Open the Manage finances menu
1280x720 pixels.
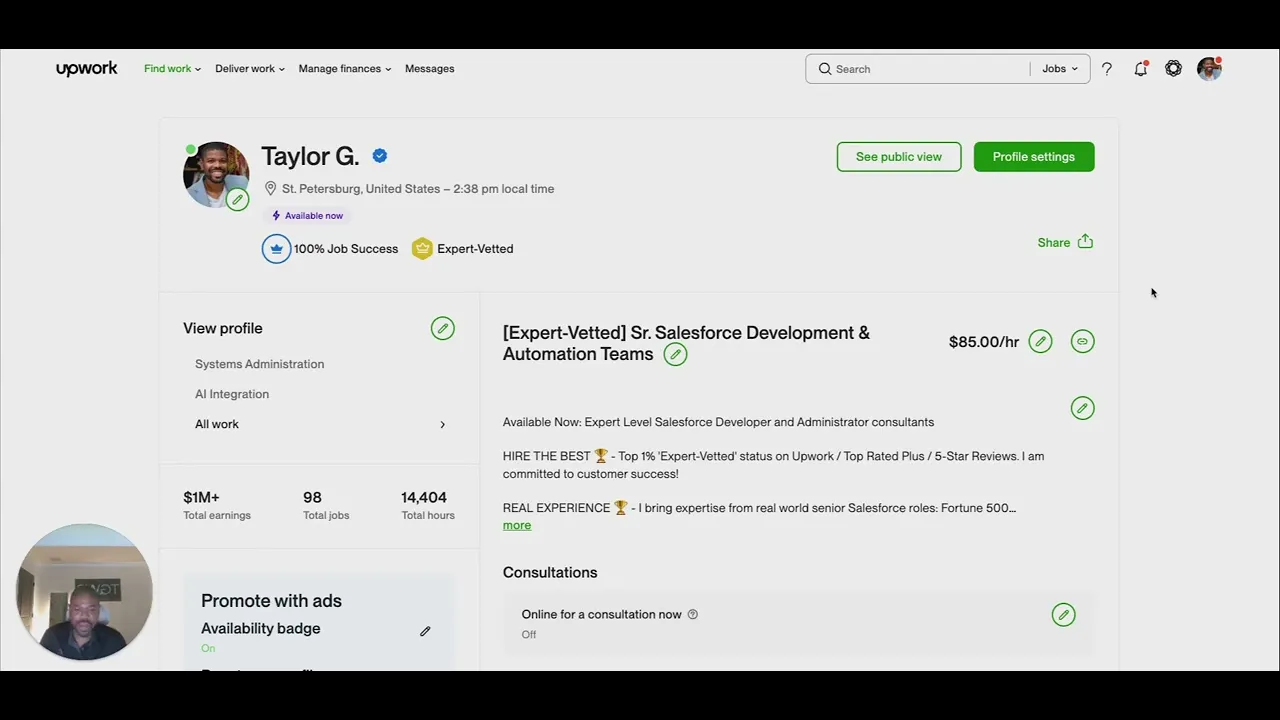345,69
